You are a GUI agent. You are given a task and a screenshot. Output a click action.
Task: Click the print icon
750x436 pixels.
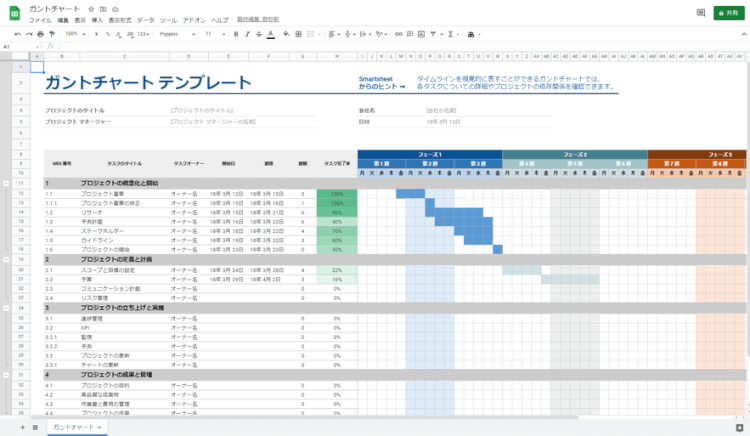click(x=42, y=33)
